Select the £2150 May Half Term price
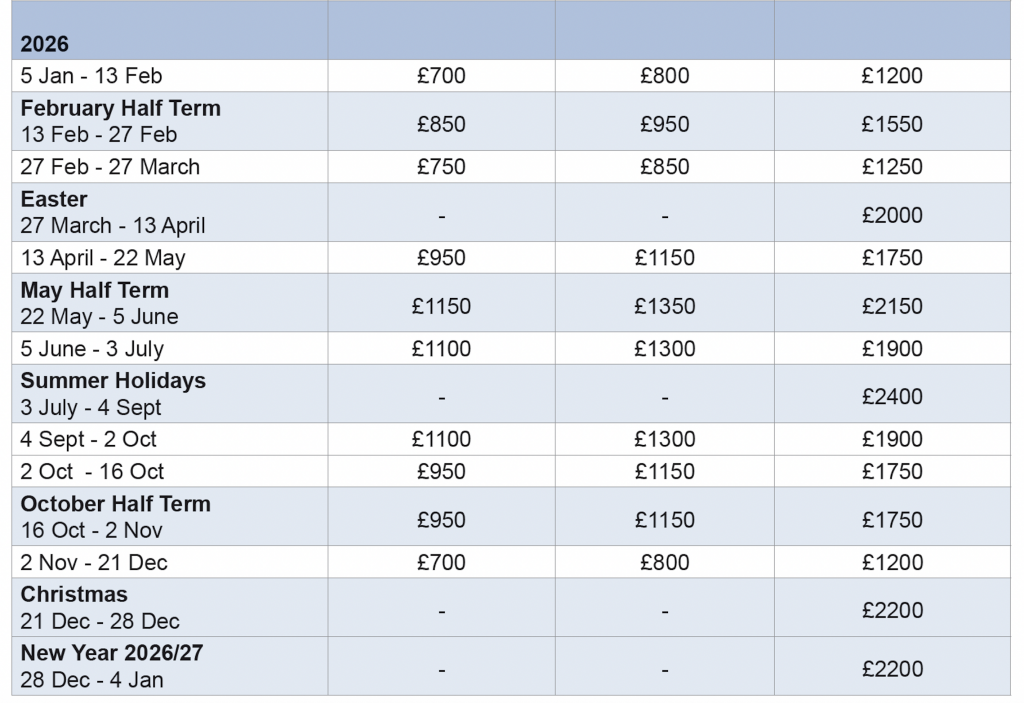This screenshot has width=1024, height=703. click(x=891, y=306)
